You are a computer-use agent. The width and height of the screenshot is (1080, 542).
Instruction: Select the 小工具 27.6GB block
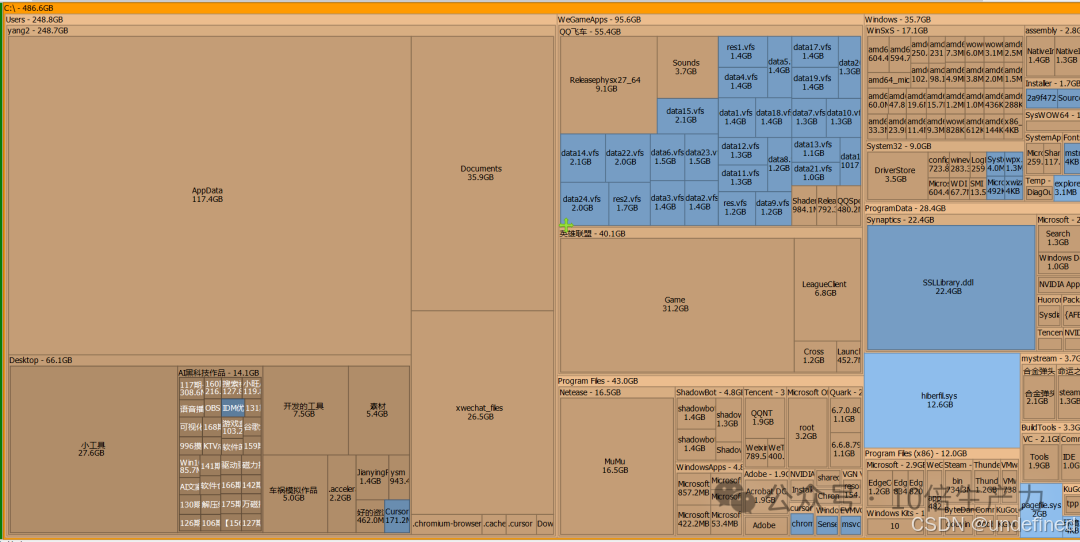tap(93, 449)
